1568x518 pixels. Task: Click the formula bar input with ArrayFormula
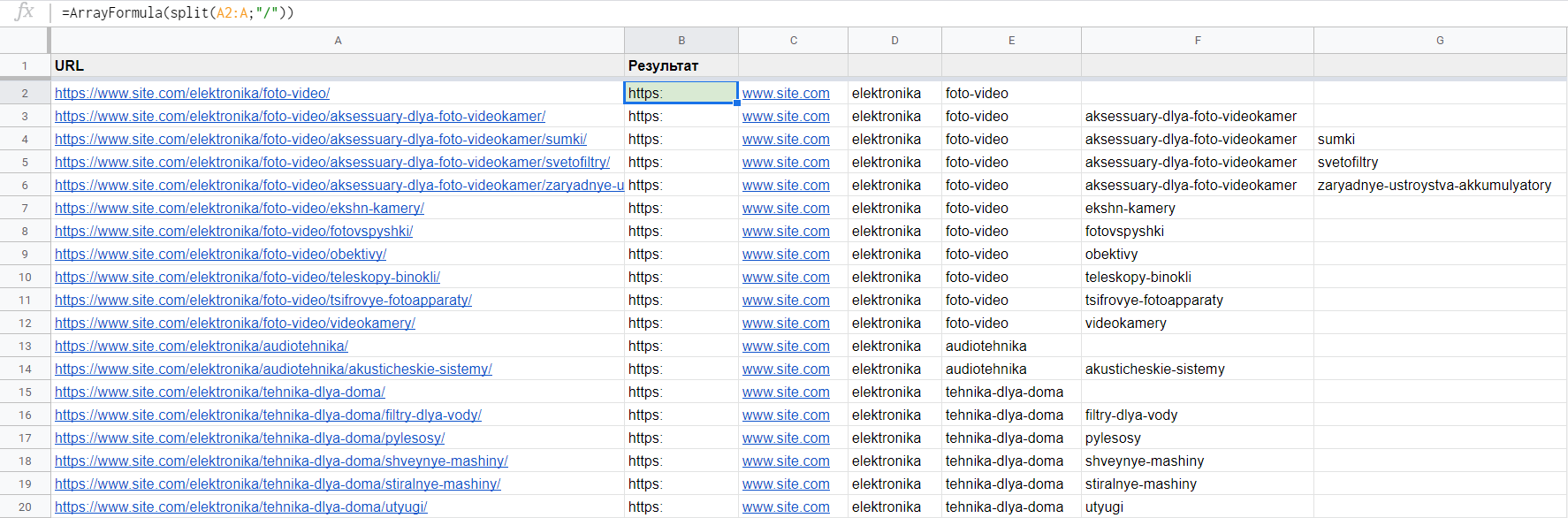pyautogui.click(x=809, y=12)
